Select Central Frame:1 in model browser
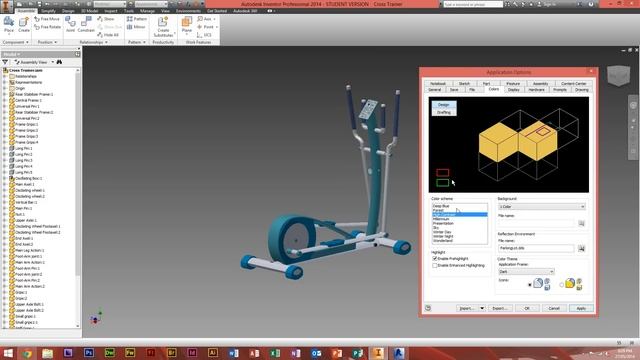 click(x=28, y=100)
